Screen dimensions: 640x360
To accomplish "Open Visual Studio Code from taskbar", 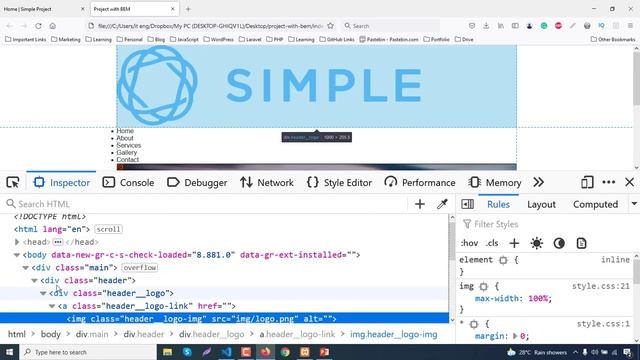I will (227, 352).
